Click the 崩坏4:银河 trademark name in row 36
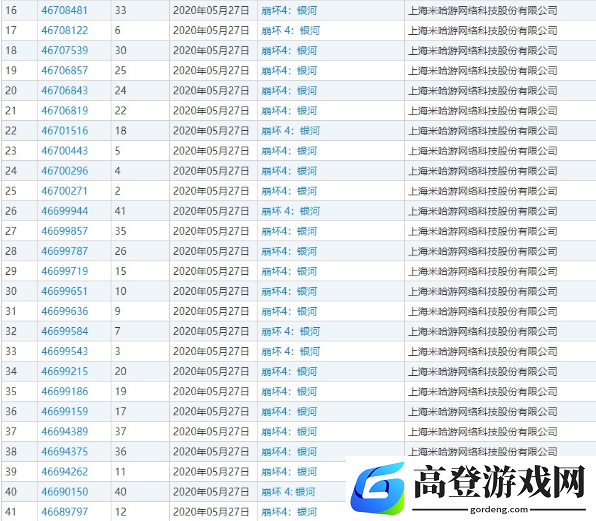The width and height of the screenshot is (596, 521). click(x=289, y=412)
